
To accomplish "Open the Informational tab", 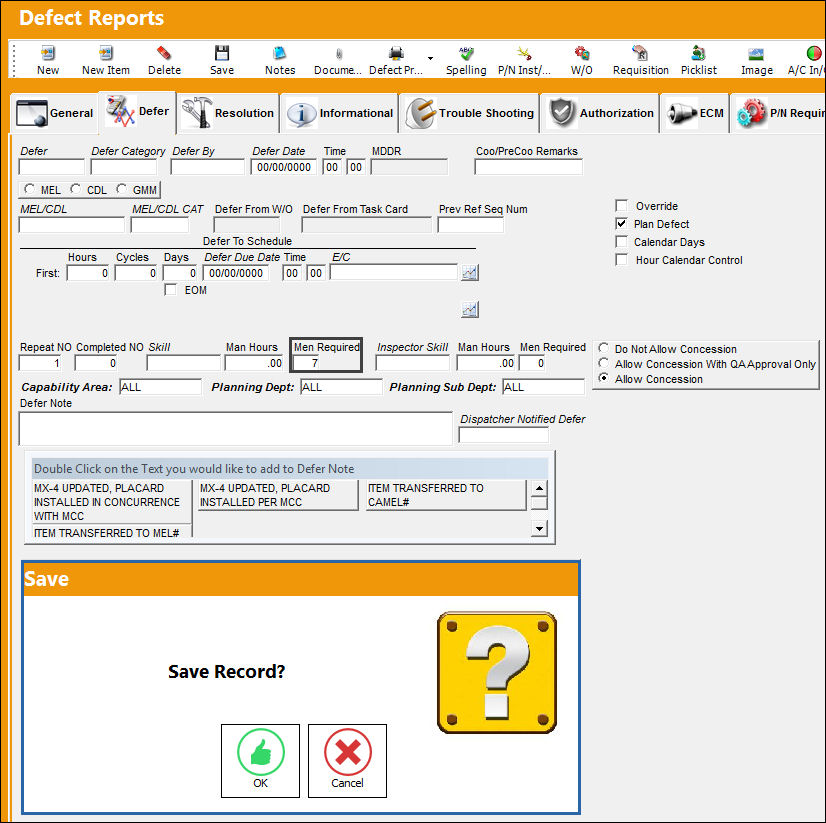I will [x=340, y=113].
